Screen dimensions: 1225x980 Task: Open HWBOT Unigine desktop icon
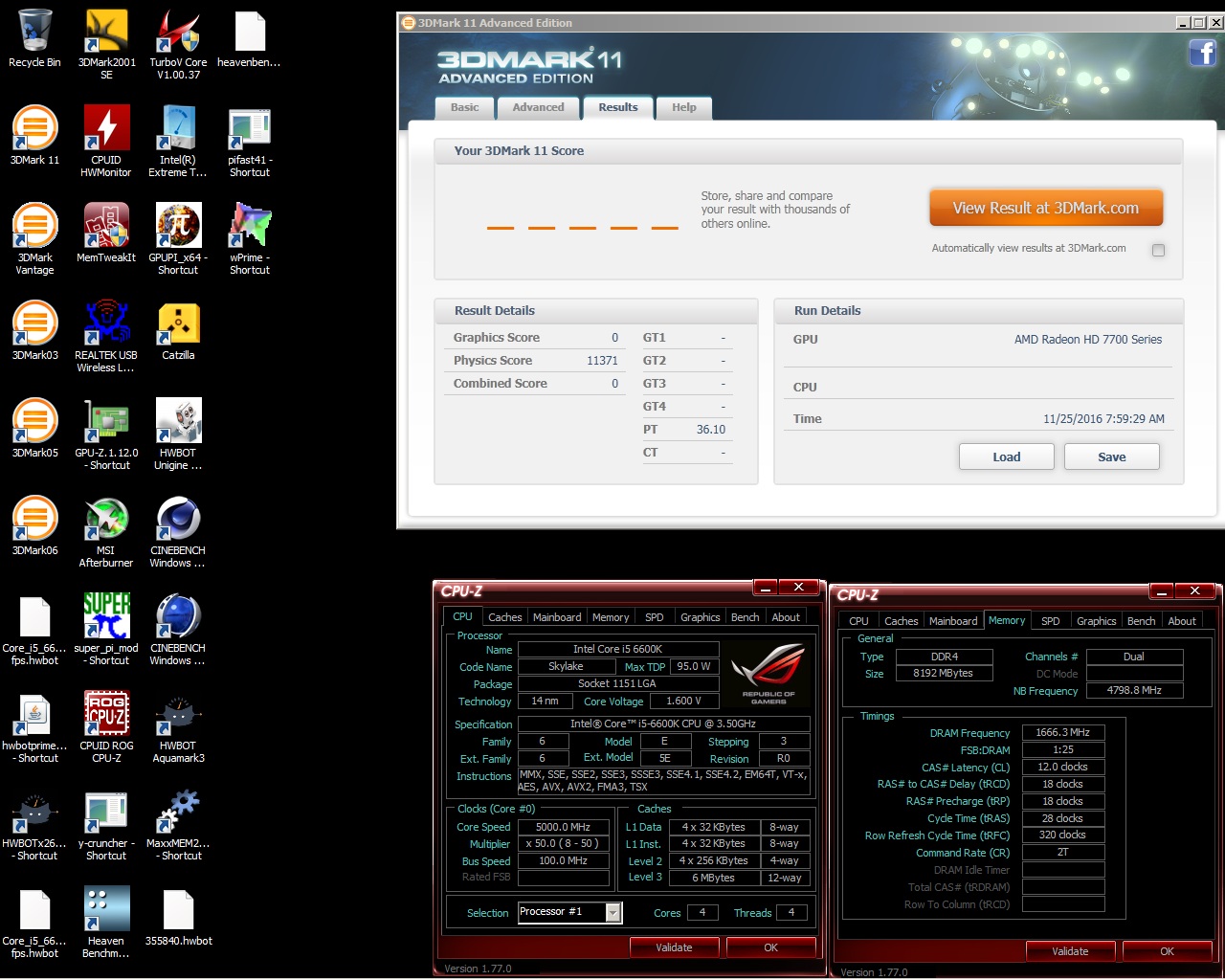(178, 421)
